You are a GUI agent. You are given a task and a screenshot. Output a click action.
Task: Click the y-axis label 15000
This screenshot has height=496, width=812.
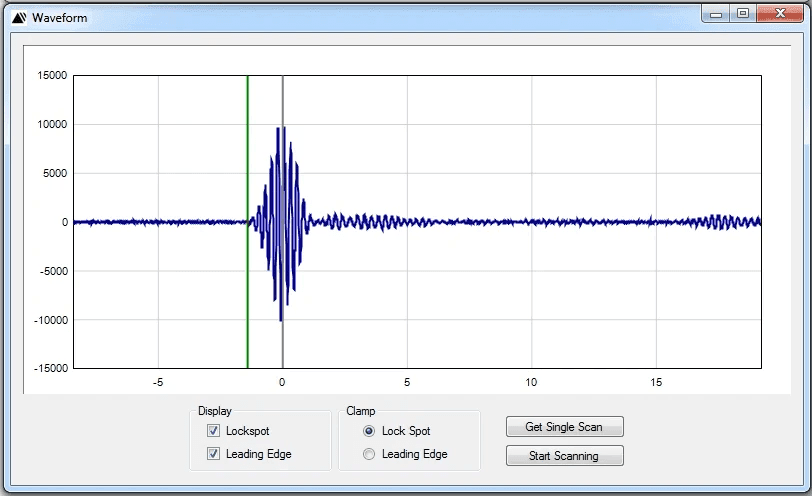[51, 76]
